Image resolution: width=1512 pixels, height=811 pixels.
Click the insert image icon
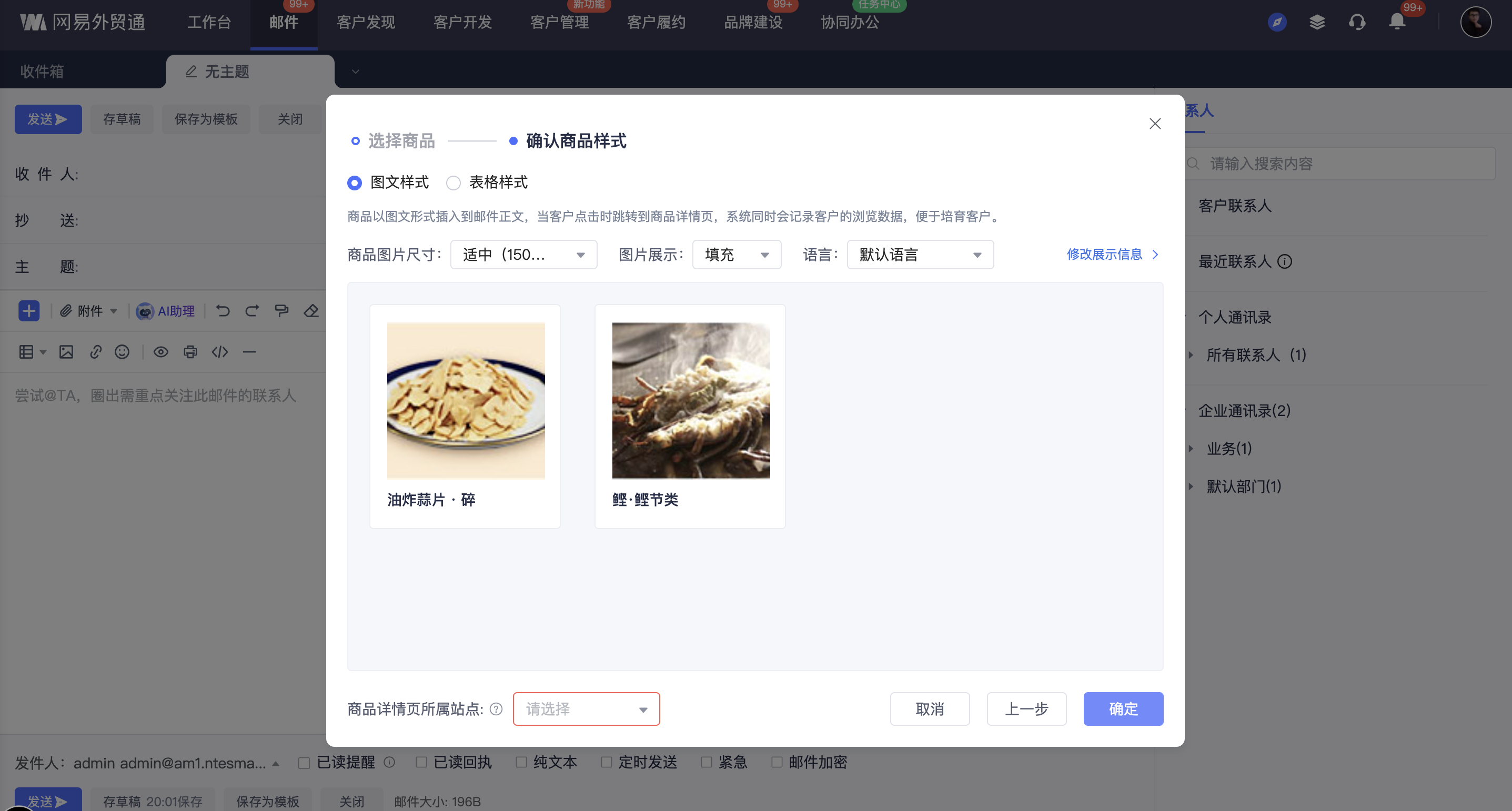(66, 351)
